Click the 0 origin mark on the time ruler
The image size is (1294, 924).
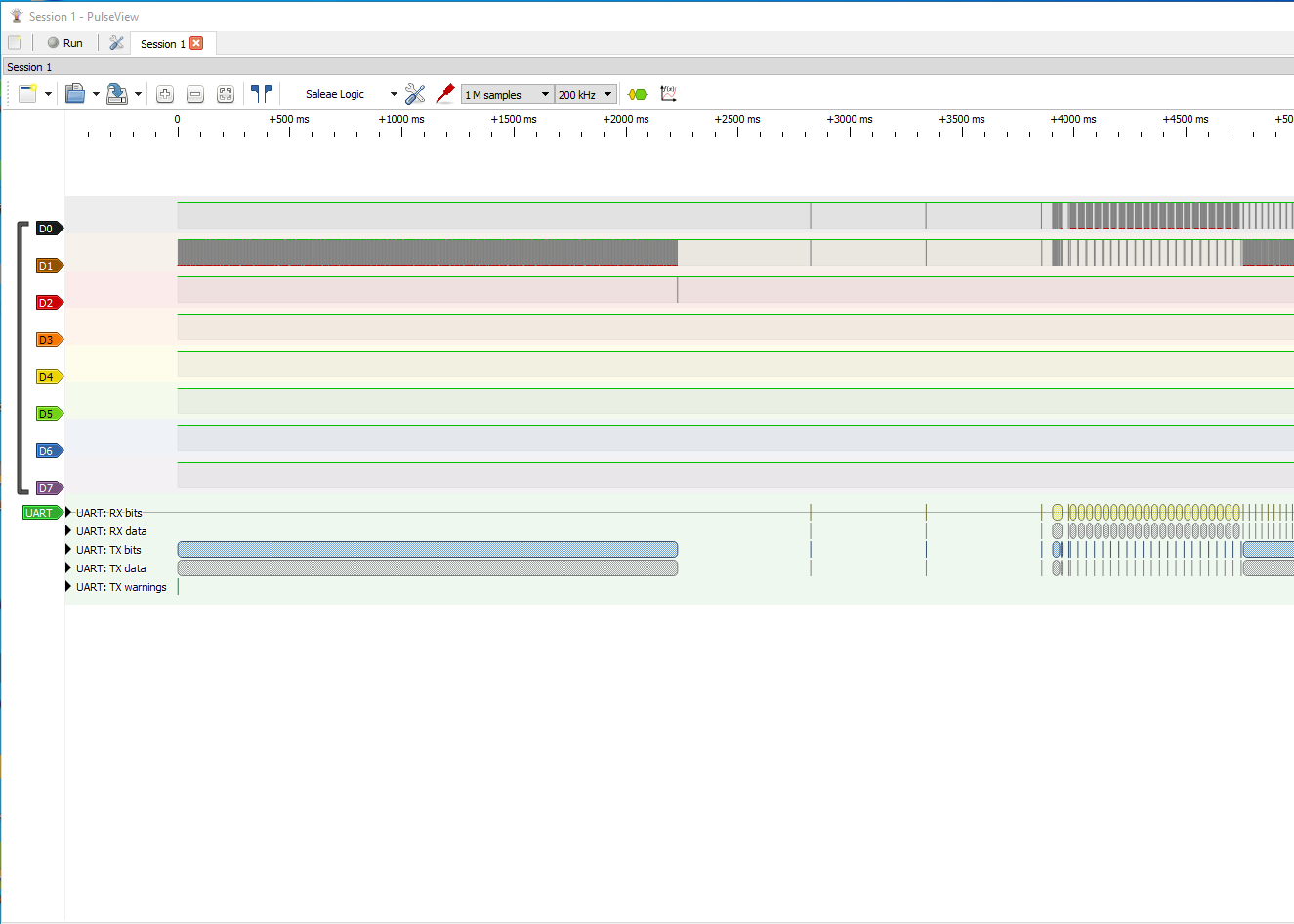[x=178, y=120]
